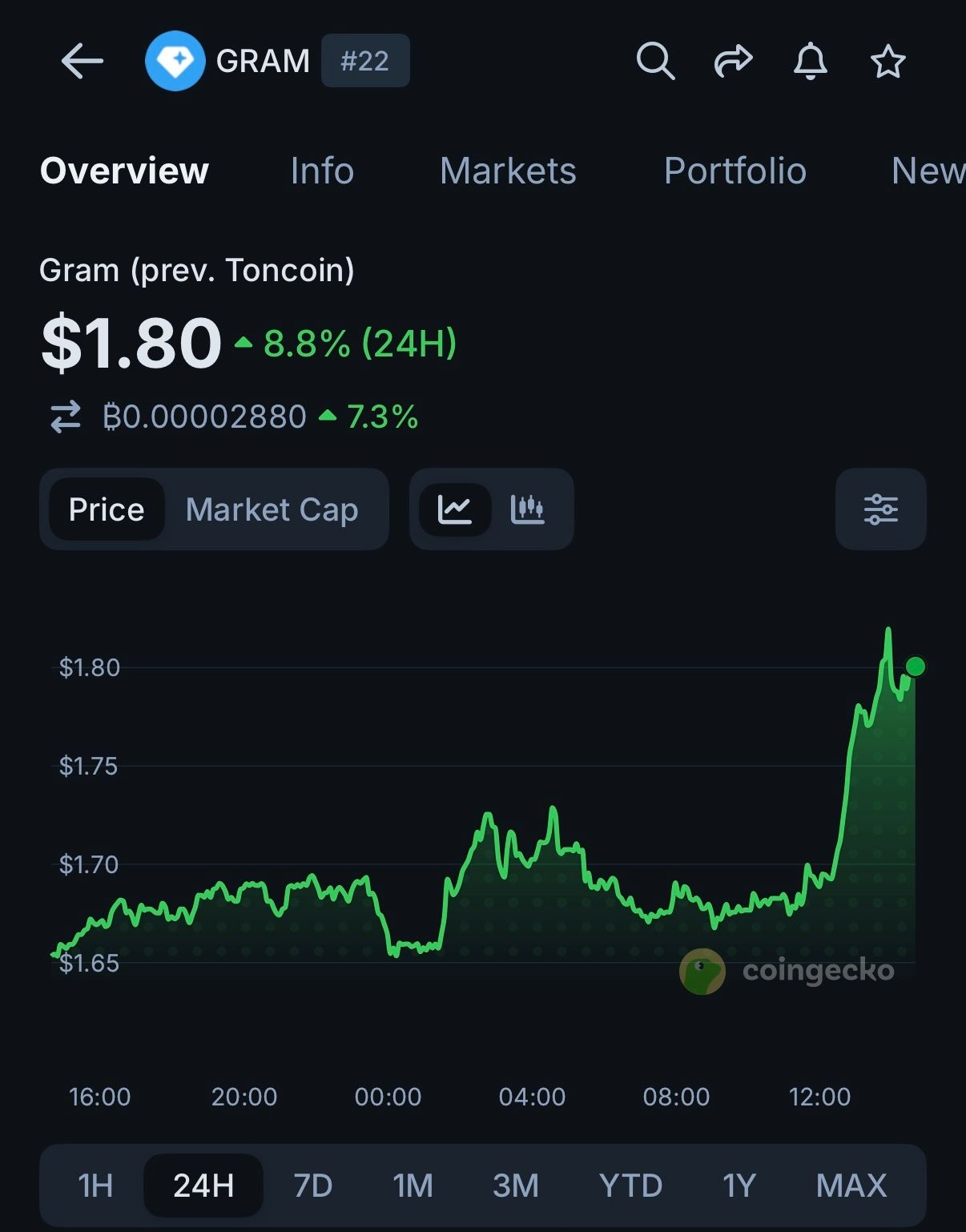Tap the GRAM diamond coin logo
Image resolution: width=966 pixels, height=1232 pixels.
pos(175,61)
